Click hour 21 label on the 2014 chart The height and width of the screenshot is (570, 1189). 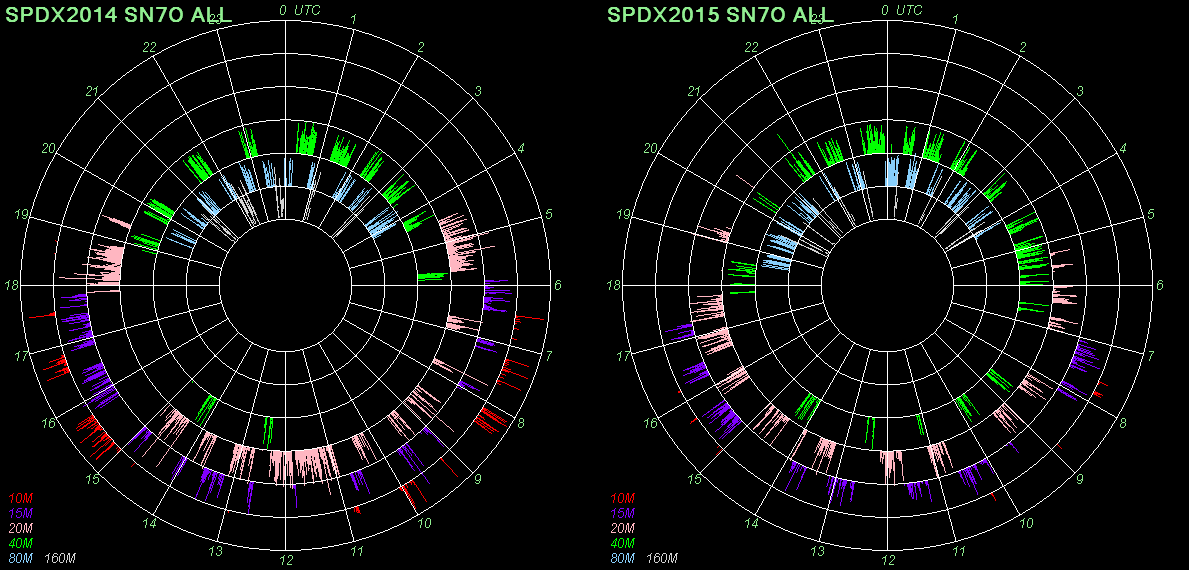92,92
